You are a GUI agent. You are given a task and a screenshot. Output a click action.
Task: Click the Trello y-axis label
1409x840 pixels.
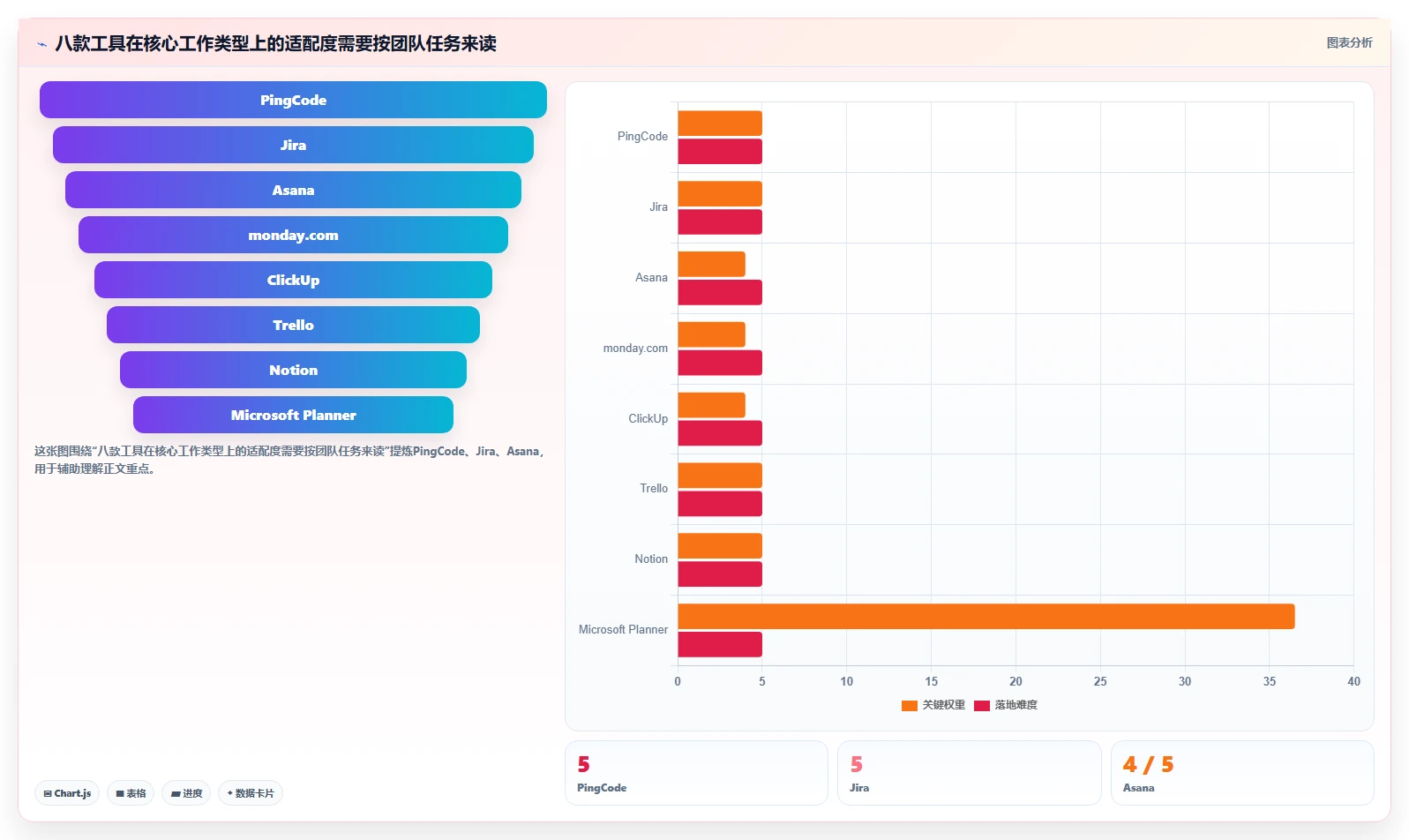(654, 489)
